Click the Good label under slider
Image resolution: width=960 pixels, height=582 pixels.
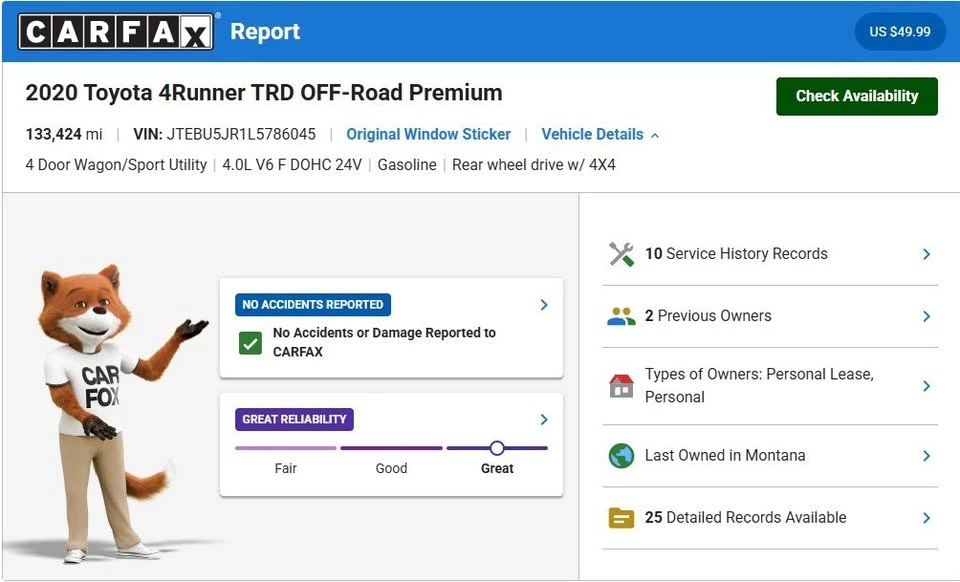[x=391, y=468]
